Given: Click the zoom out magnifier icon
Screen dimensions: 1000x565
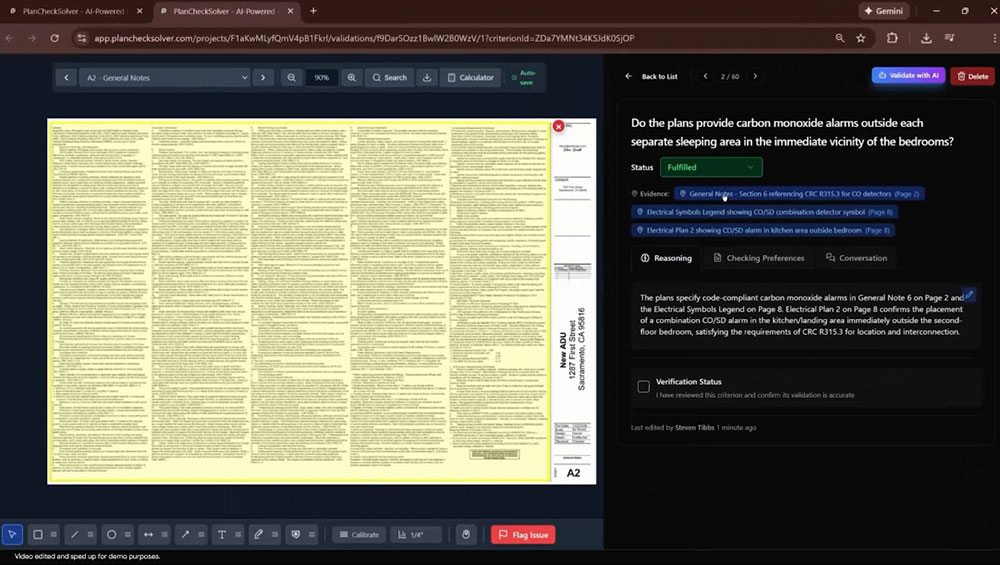Looking at the screenshot, I should click(291, 77).
